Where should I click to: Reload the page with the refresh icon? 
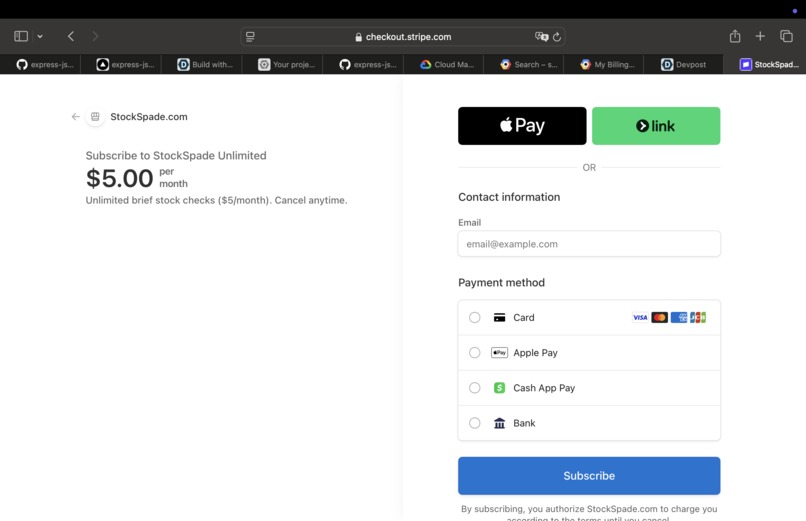(557, 37)
